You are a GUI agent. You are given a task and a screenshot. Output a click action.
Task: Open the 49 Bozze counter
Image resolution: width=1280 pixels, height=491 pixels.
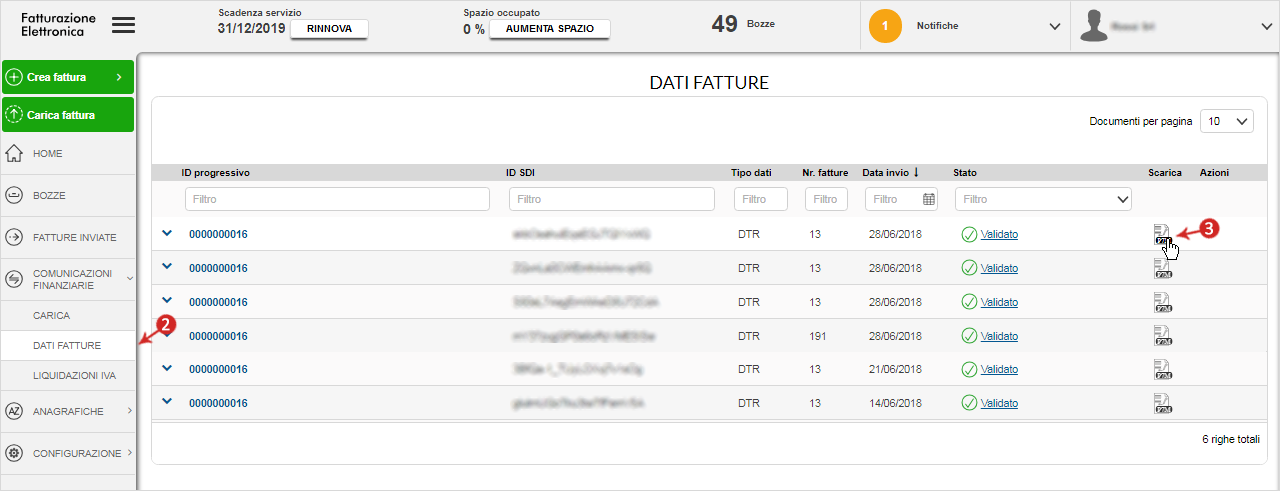(743, 24)
